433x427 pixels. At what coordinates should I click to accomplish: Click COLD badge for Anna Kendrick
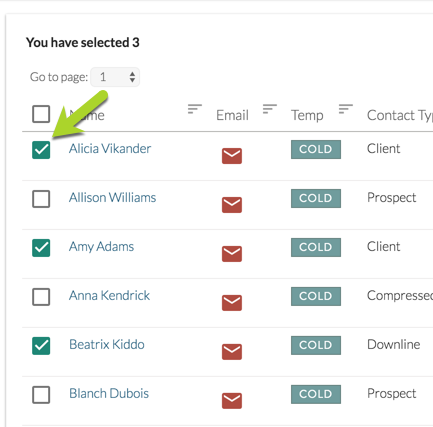316,296
